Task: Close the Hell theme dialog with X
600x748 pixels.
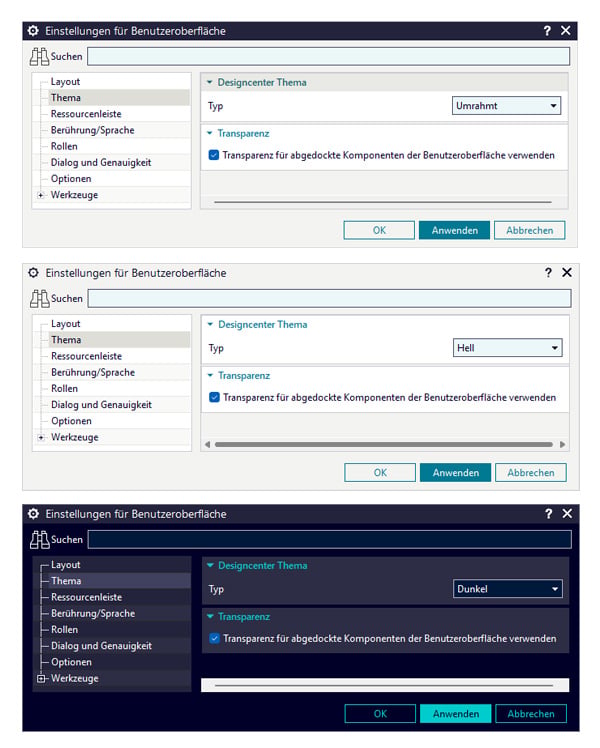Action: click(x=567, y=272)
